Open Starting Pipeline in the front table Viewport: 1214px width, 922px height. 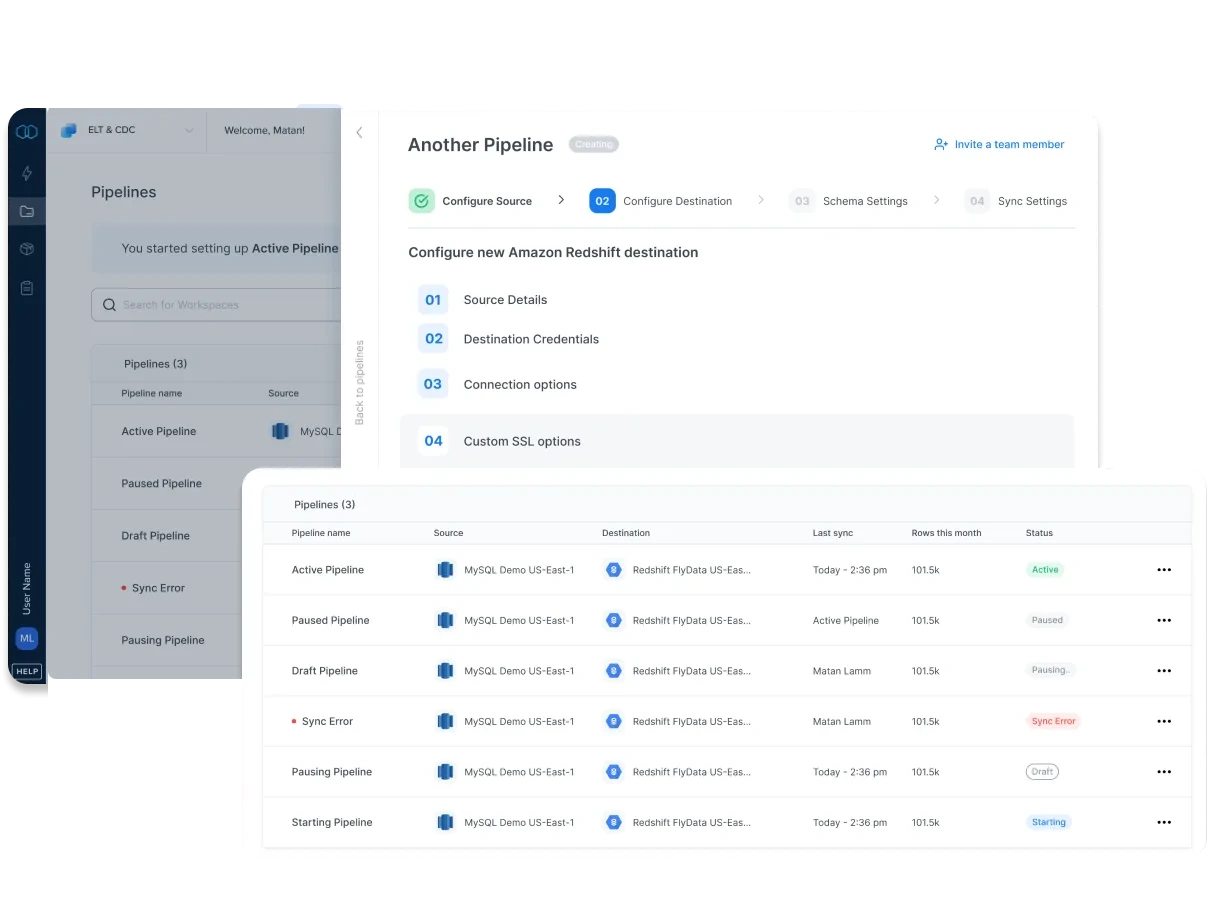[332, 822]
